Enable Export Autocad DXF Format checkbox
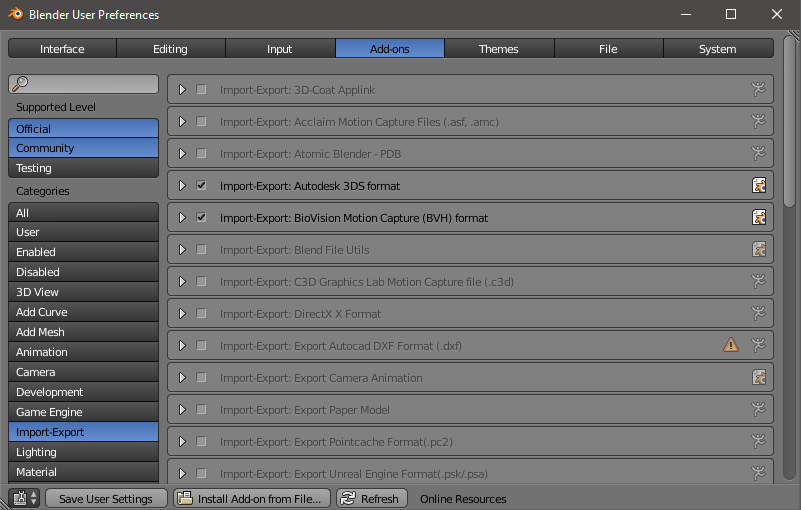The image size is (801, 510). click(201, 345)
